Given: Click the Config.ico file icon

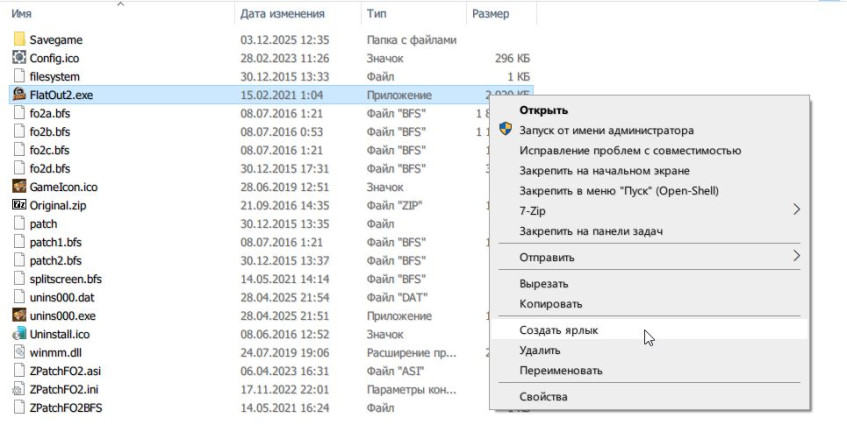Looking at the screenshot, I should (x=19, y=57).
